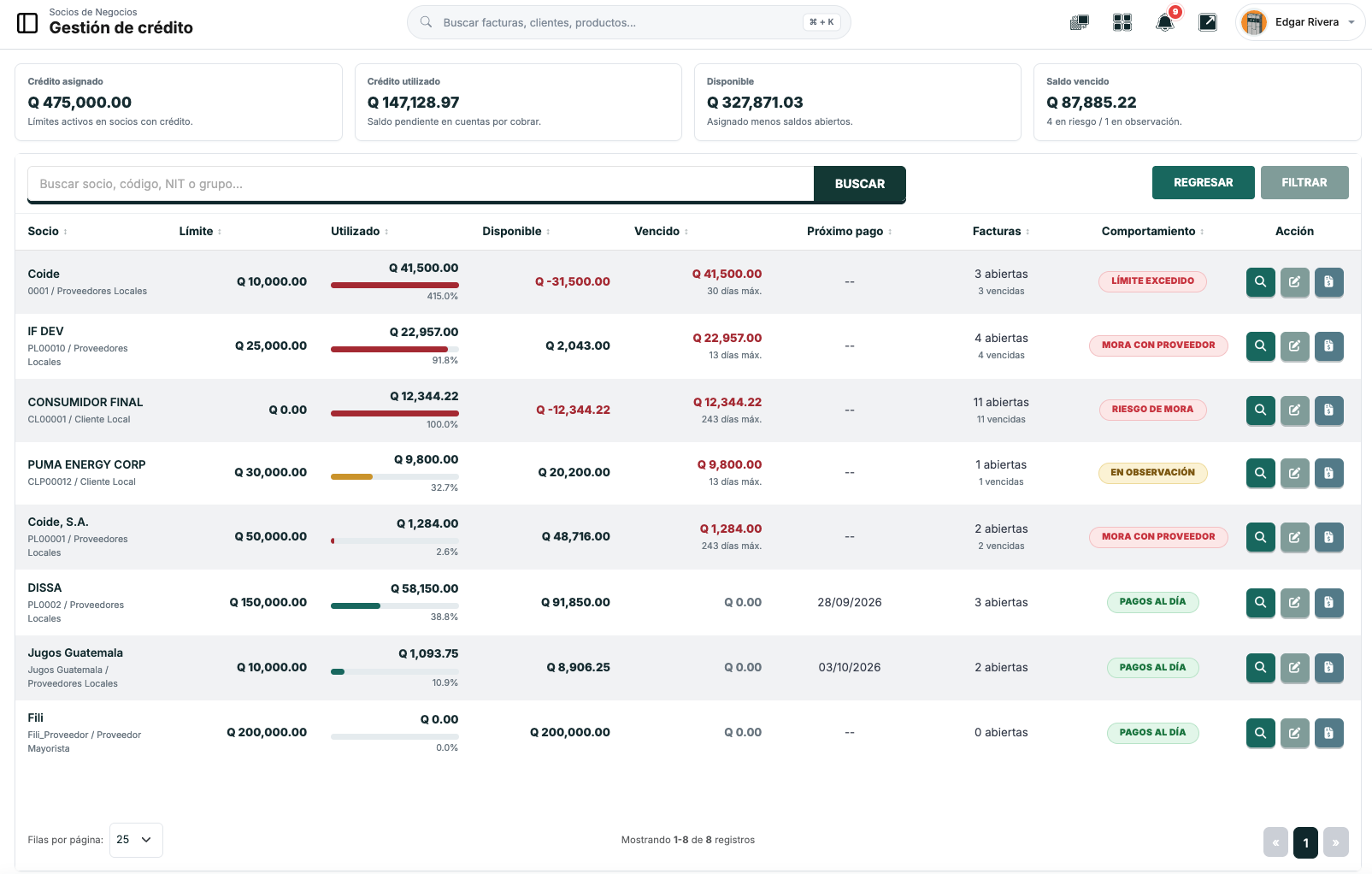
Task: Sort table by Utilizado column
Action: pos(360,232)
